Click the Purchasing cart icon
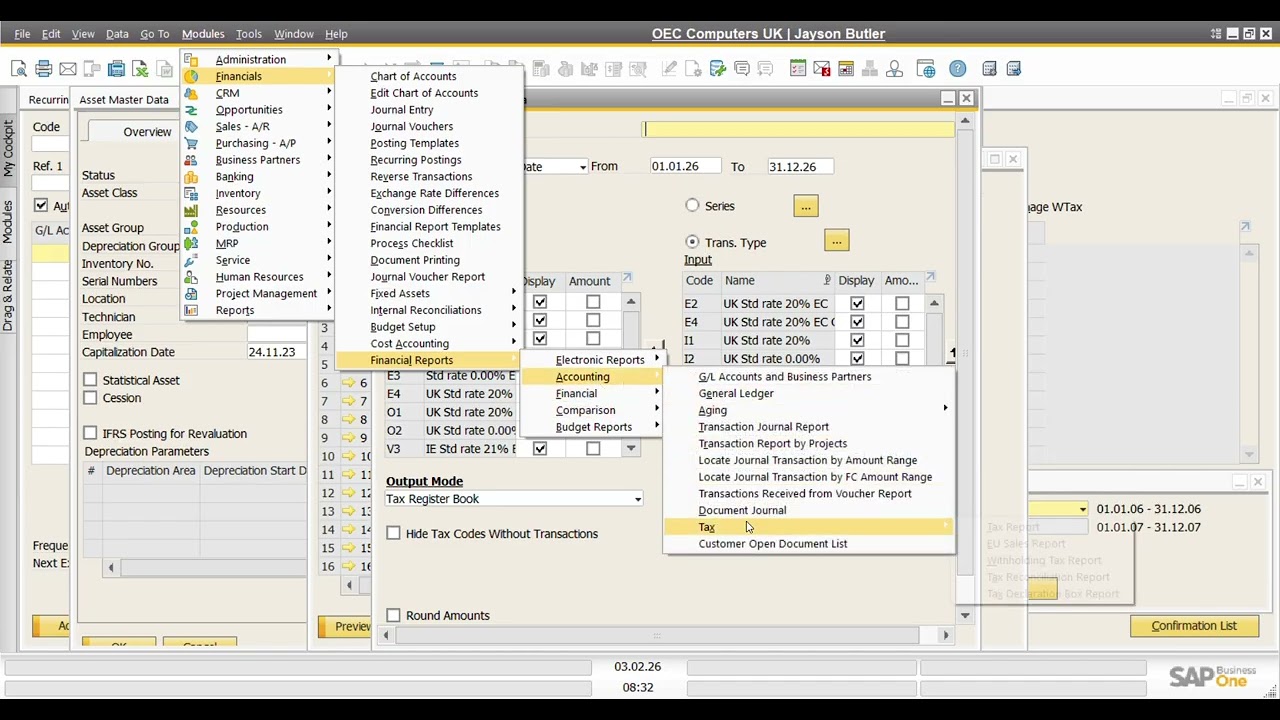This screenshot has width=1280, height=720. (x=191, y=143)
